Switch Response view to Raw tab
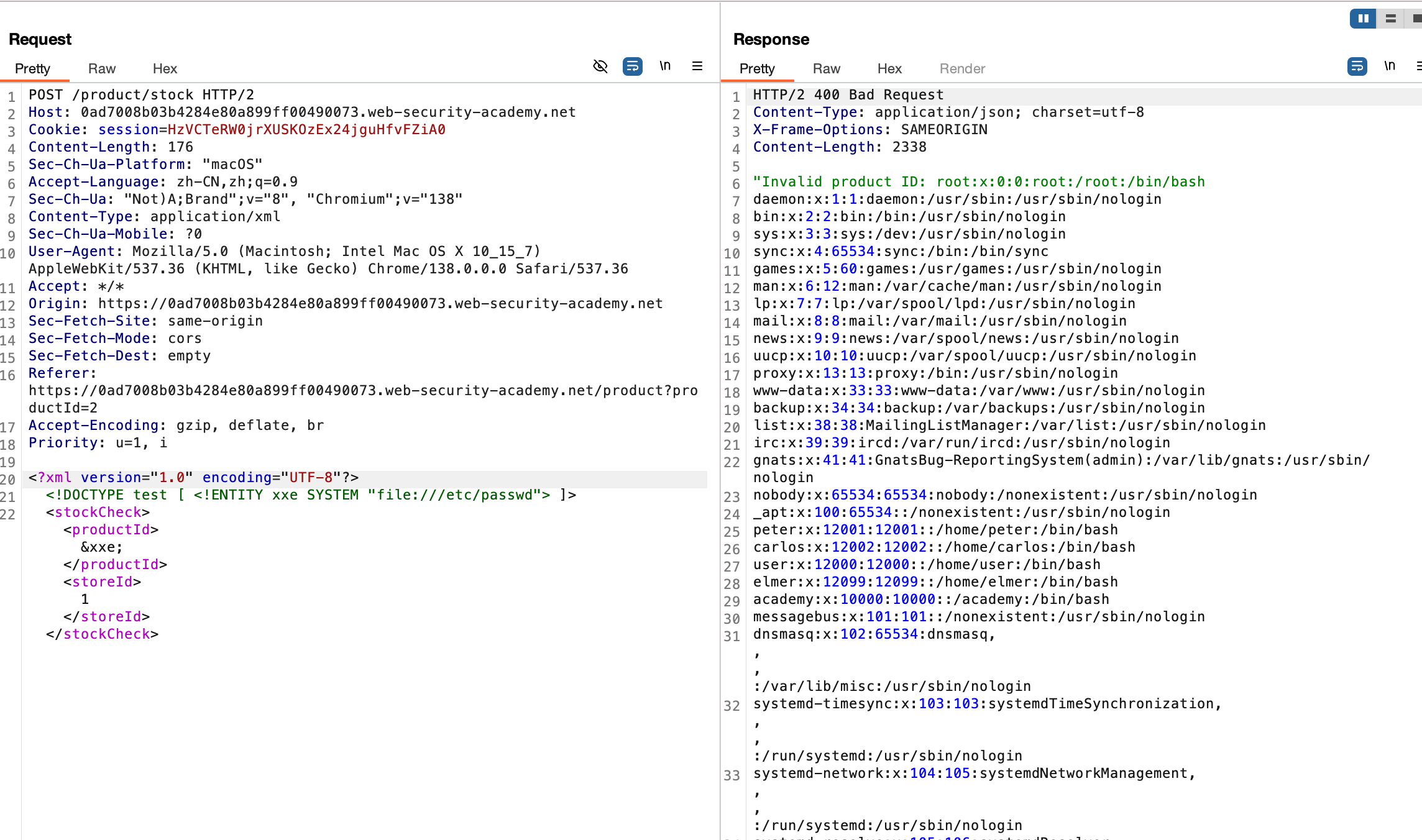Image resolution: width=1422 pixels, height=840 pixels. coord(826,68)
